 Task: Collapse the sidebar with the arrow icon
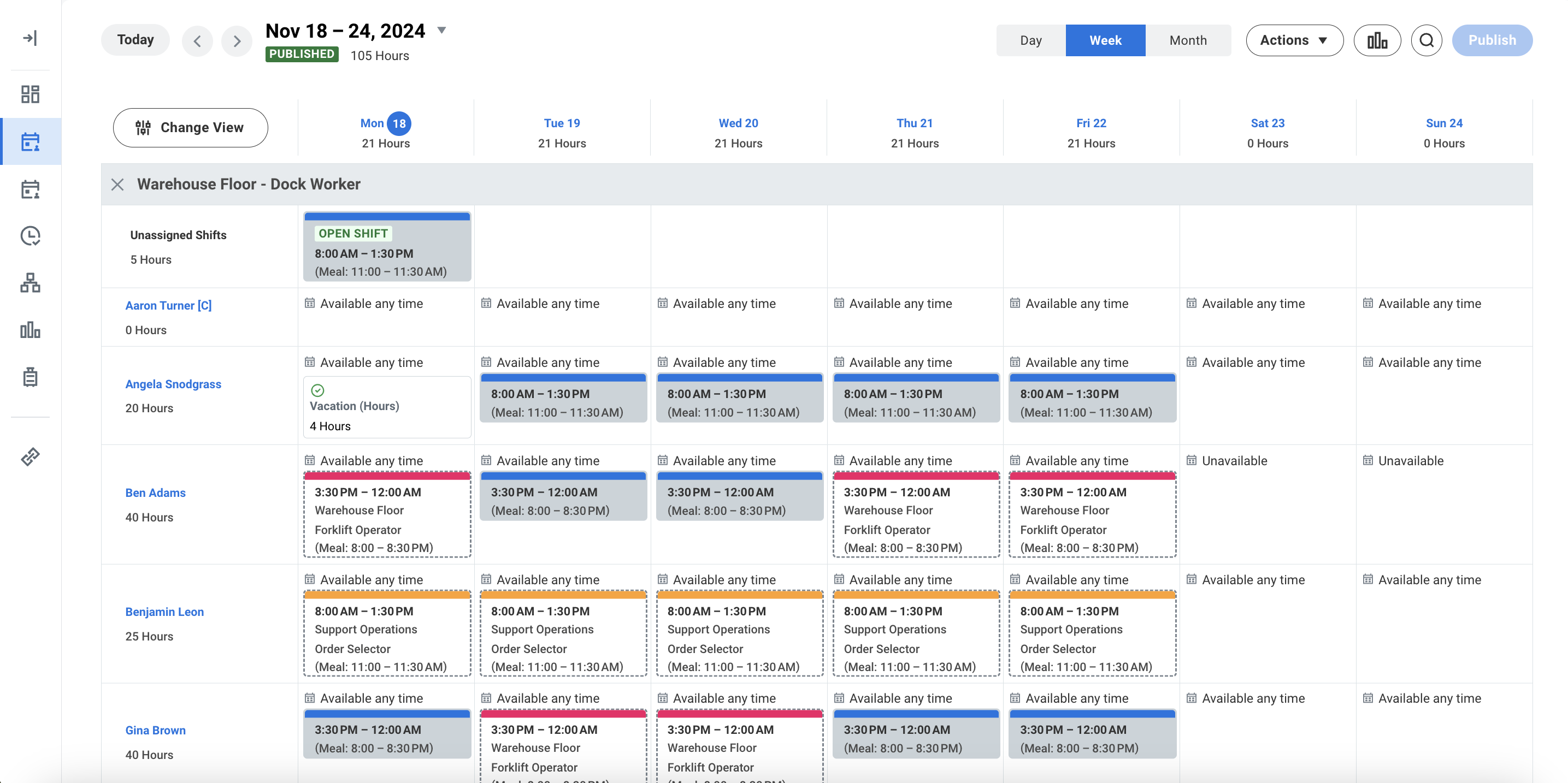tap(31, 38)
